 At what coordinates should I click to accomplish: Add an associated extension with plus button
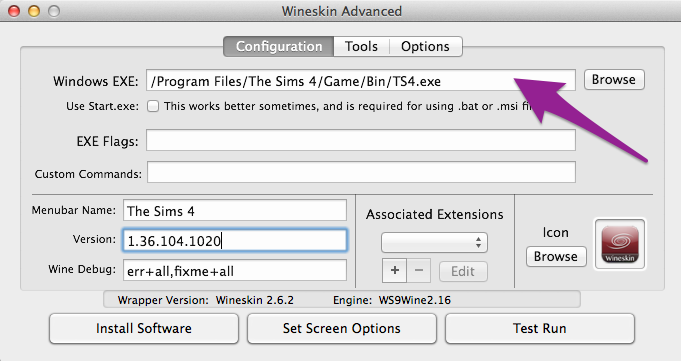pyautogui.click(x=394, y=271)
